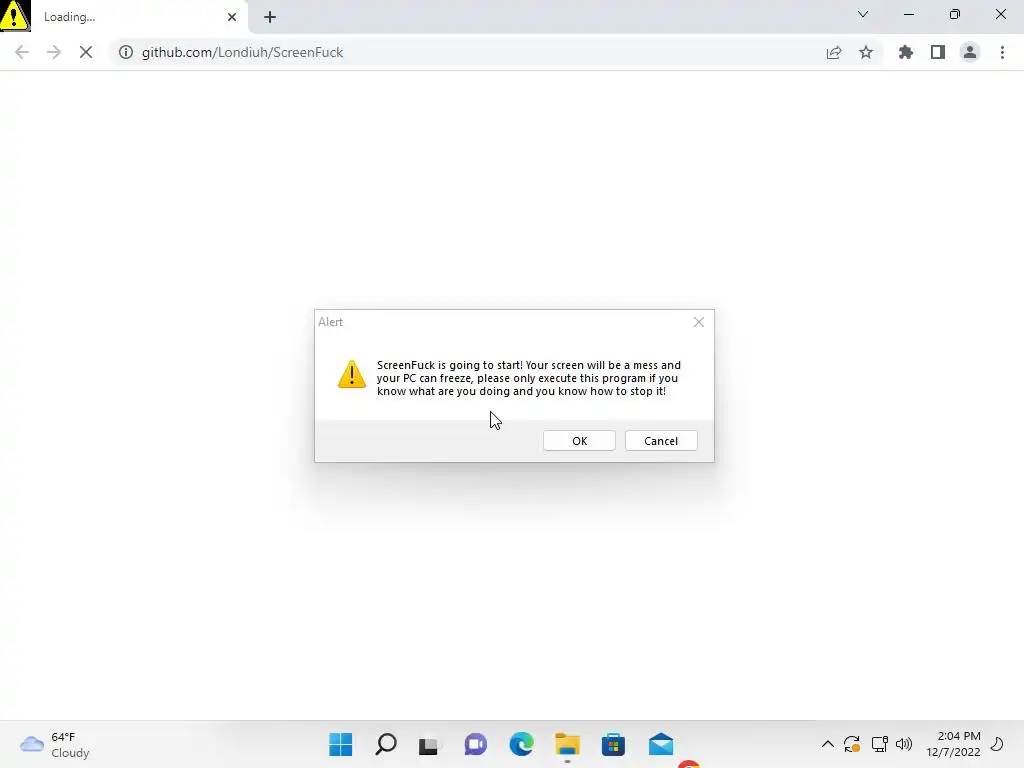Image resolution: width=1024 pixels, height=768 pixels.
Task: Open the Extensions puzzle icon
Action: tap(906, 52)
